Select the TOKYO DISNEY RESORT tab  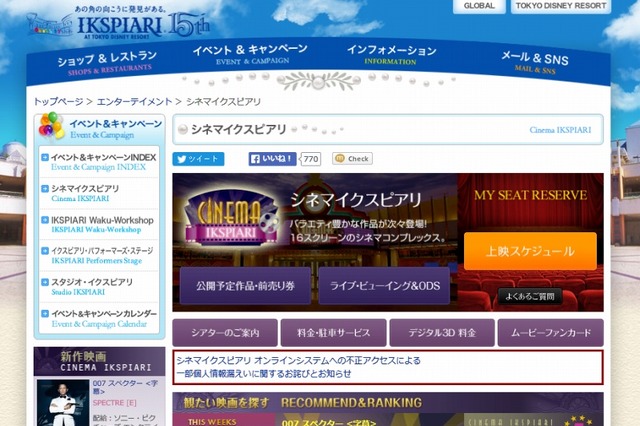[561, 6]
